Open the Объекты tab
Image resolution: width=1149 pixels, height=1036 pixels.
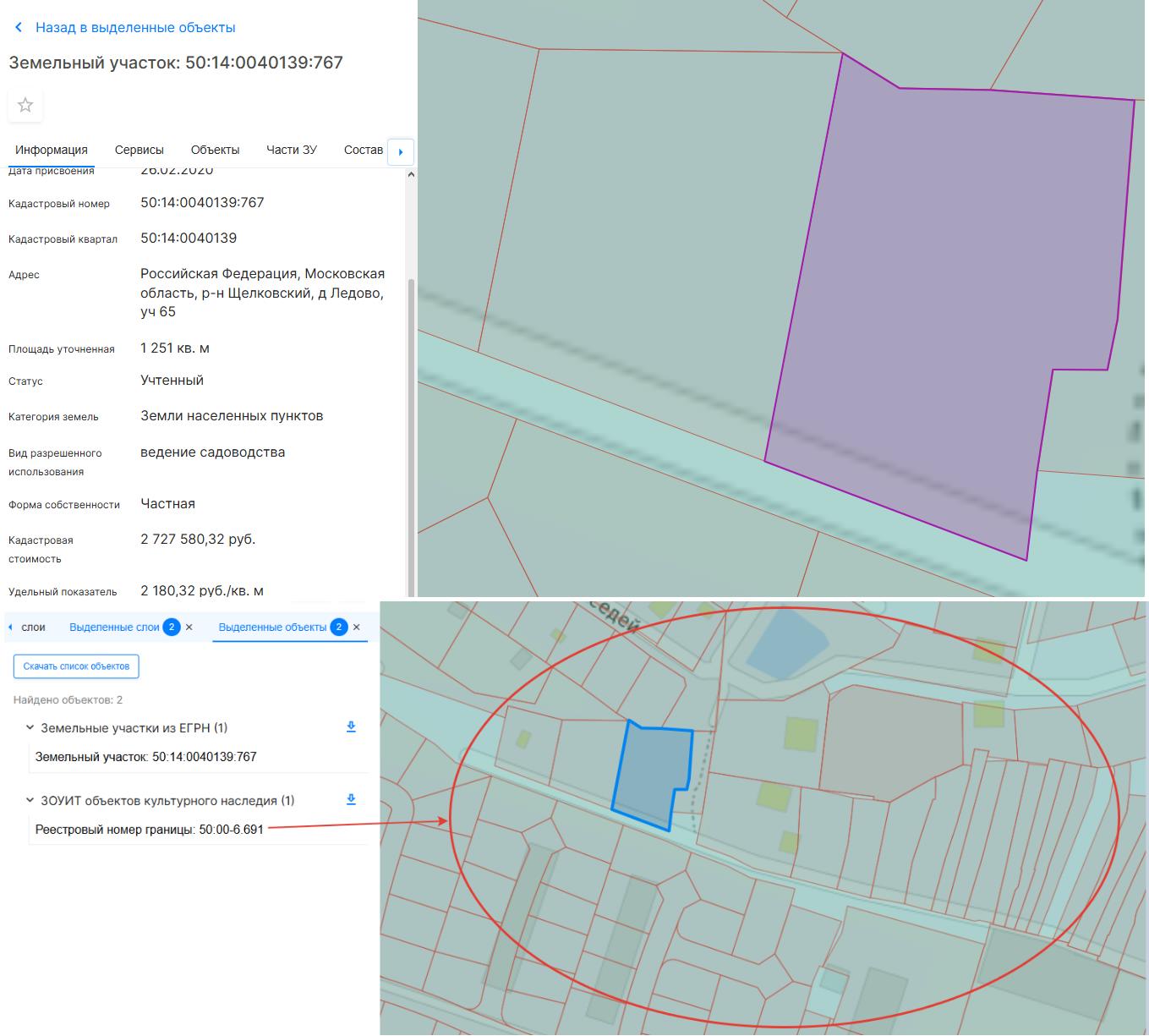[x=215, y=150]
